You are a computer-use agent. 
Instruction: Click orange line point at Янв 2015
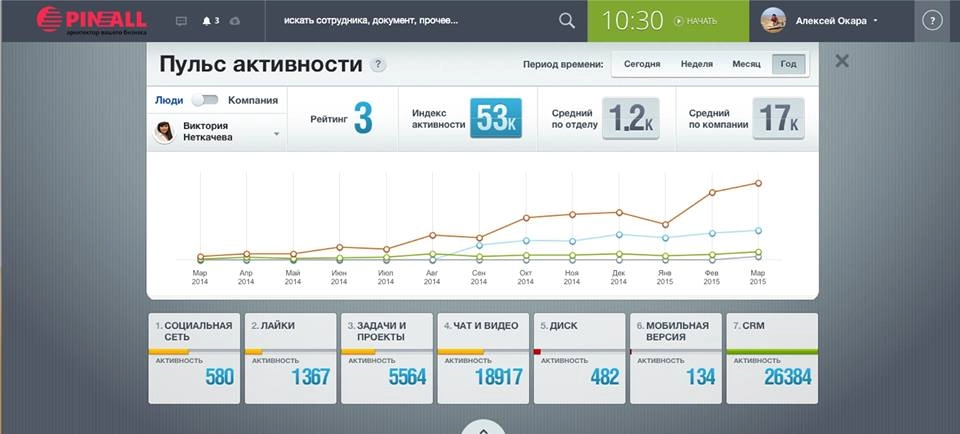(x=666, y=224)
